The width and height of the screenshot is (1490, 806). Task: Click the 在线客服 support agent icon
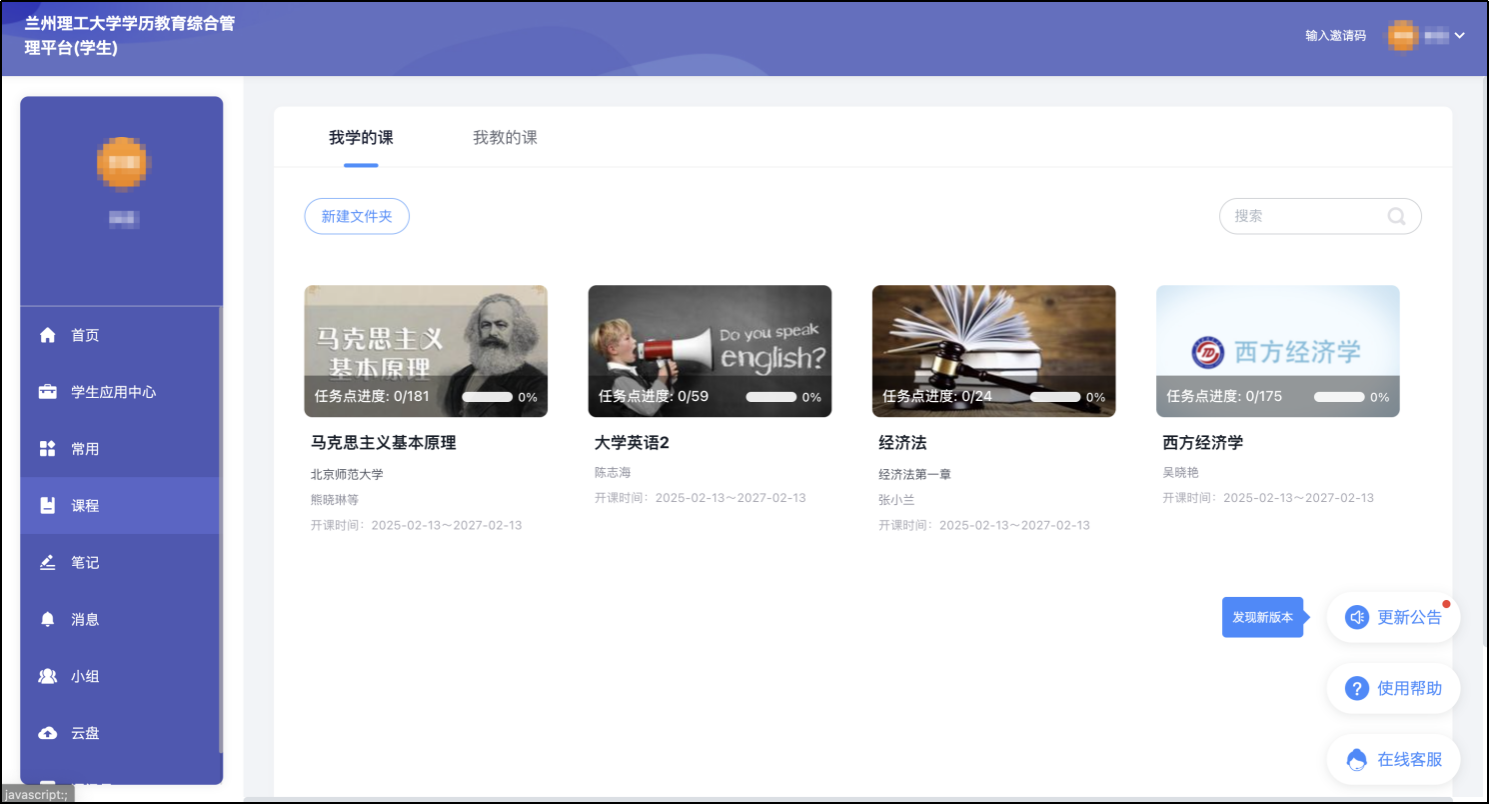click(1357, 760)
